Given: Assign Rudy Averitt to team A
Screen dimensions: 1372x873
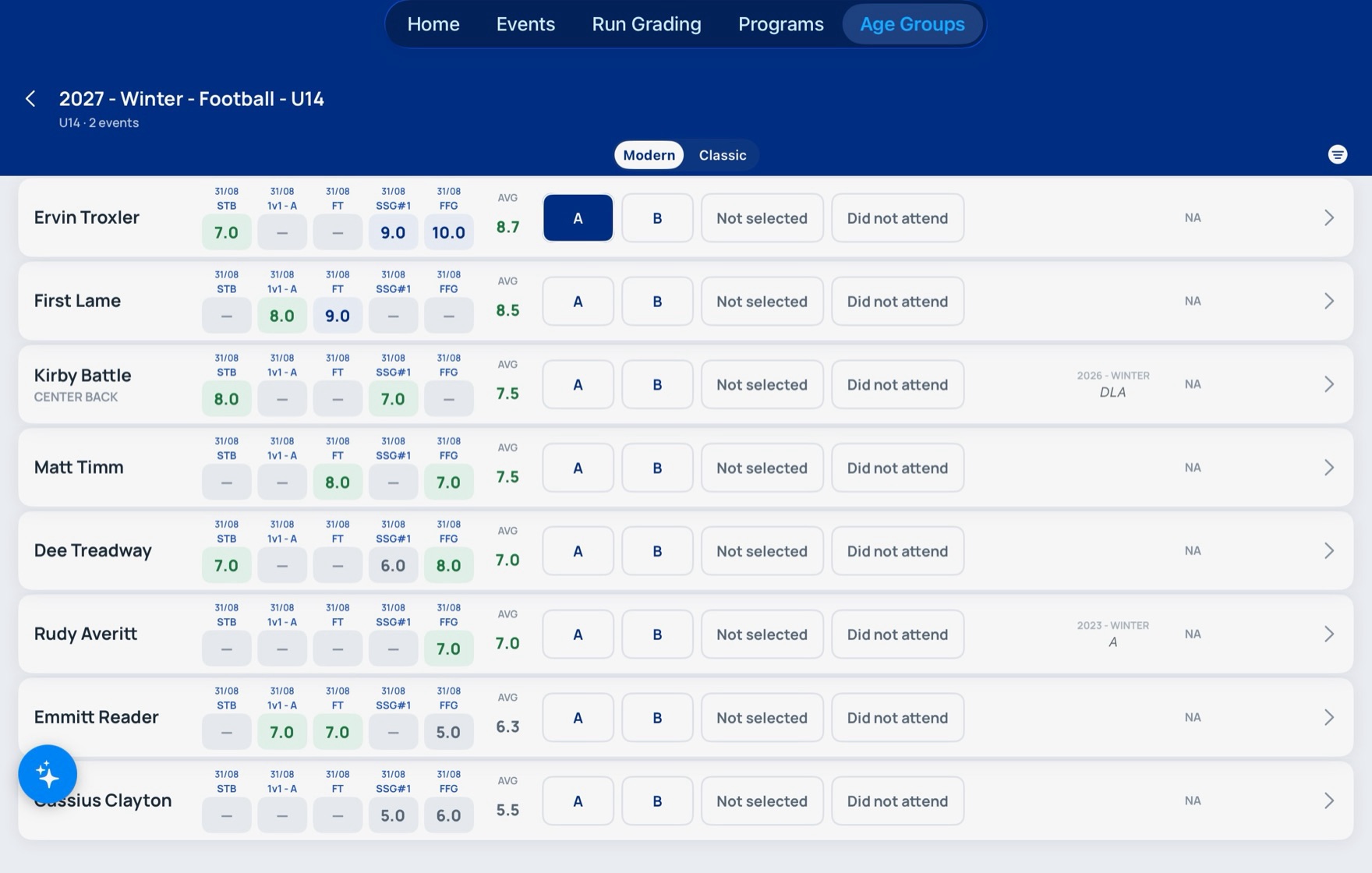Looking at the screenshot, I should (x=578, y=634).
